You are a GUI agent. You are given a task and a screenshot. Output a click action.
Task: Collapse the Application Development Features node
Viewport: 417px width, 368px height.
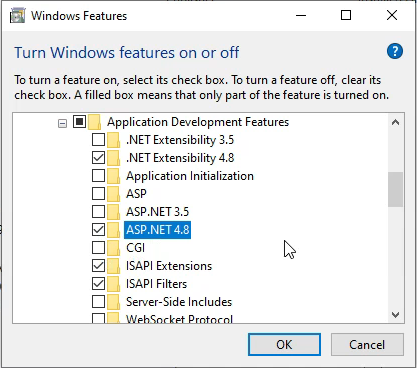(x=62, y=124)
